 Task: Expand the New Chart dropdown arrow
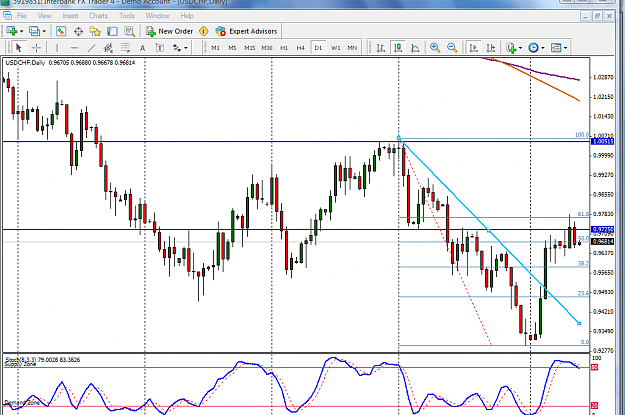coord(22,31)
